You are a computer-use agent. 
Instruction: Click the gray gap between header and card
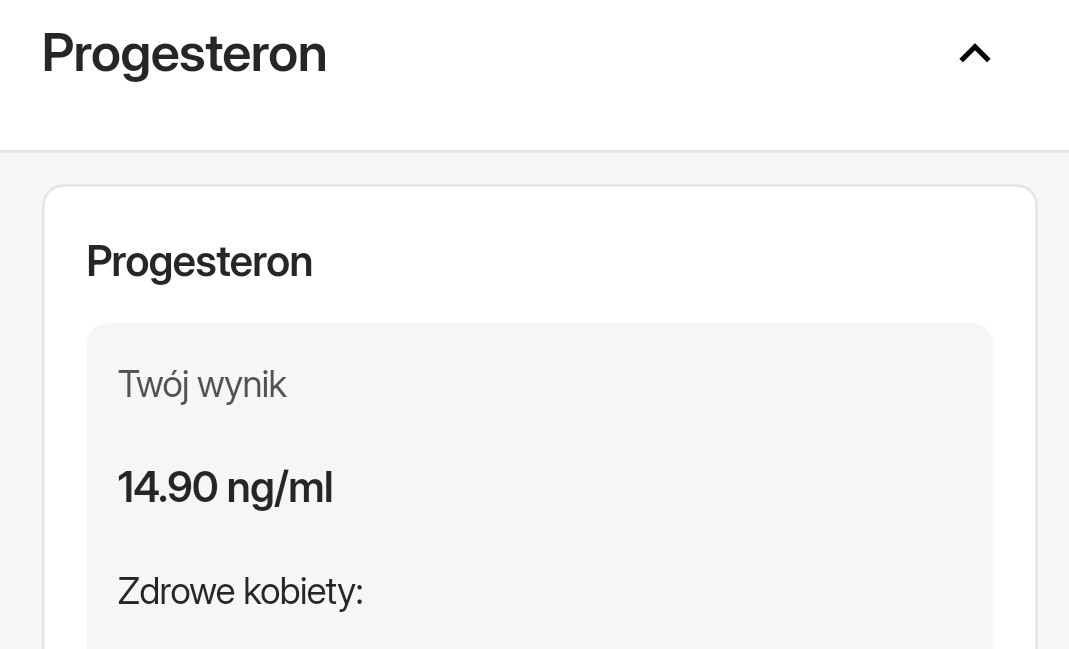tap(534, 169)
